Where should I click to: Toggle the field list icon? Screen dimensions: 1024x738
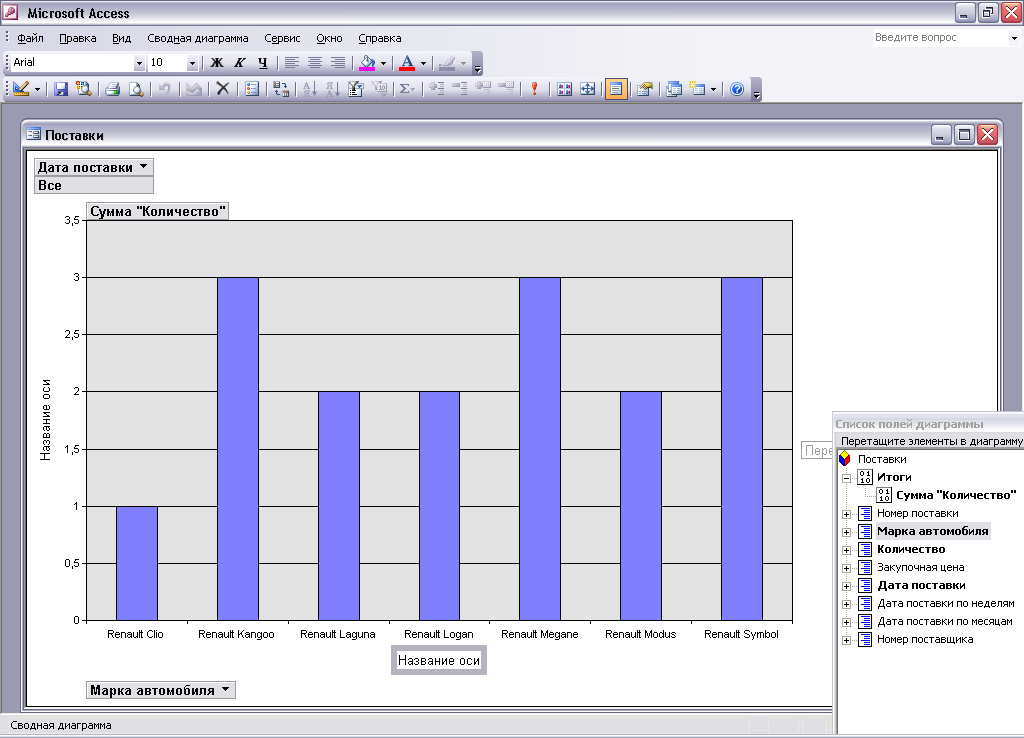[616, 89]
